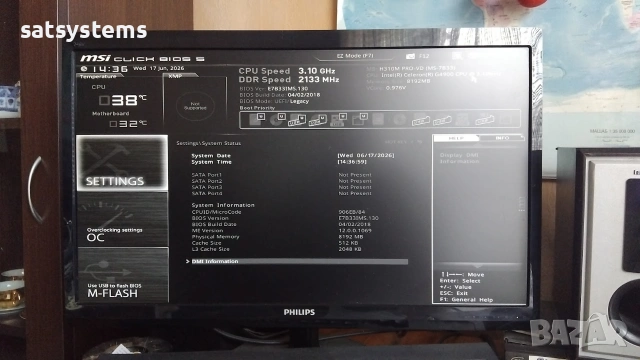Select the SATA Port2 row label
Viewport: 640px width, 360px height.
pyautogui.click(x=207, y=181)
